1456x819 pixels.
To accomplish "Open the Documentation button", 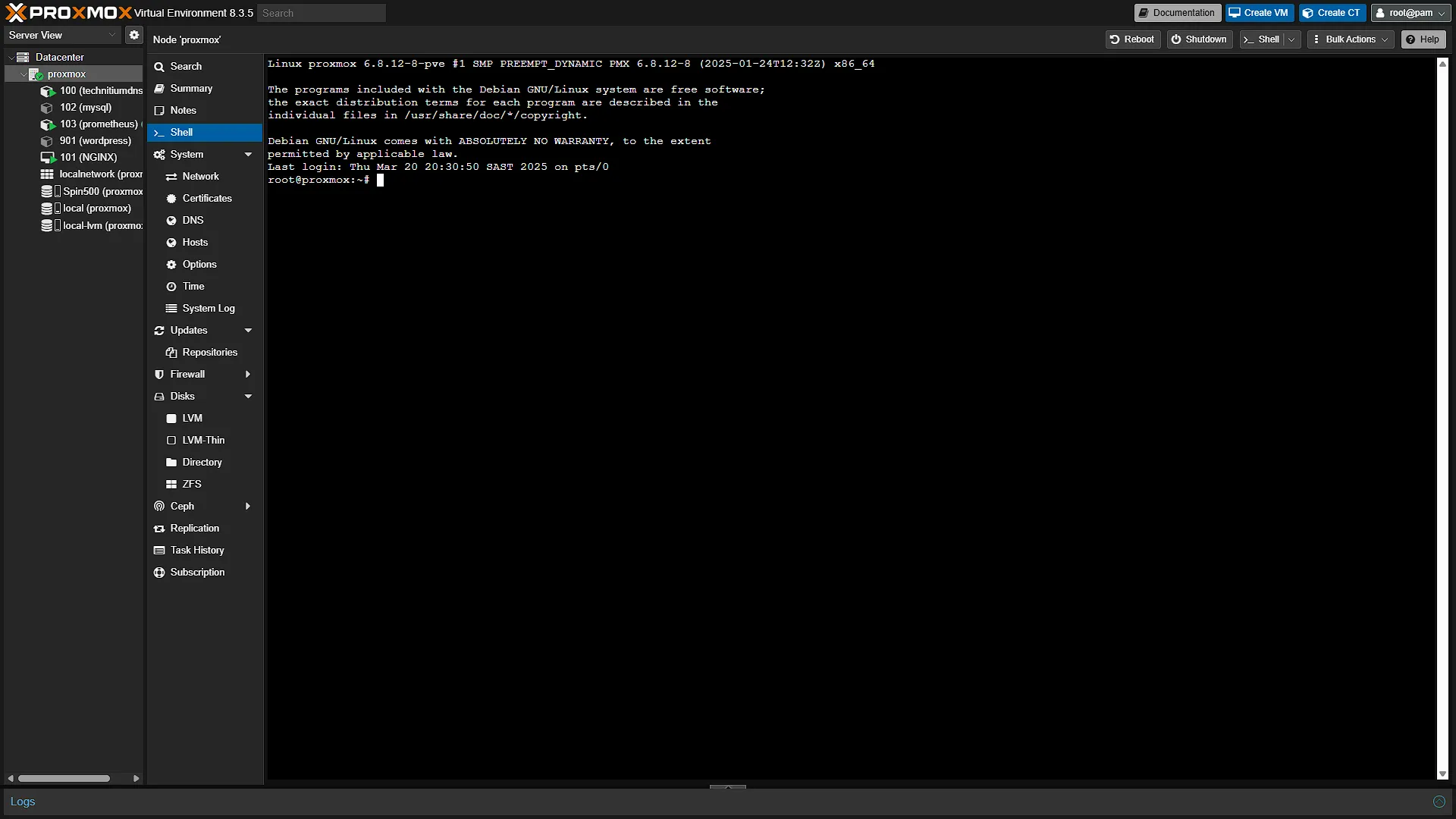I will click(x=1177, y=13).
